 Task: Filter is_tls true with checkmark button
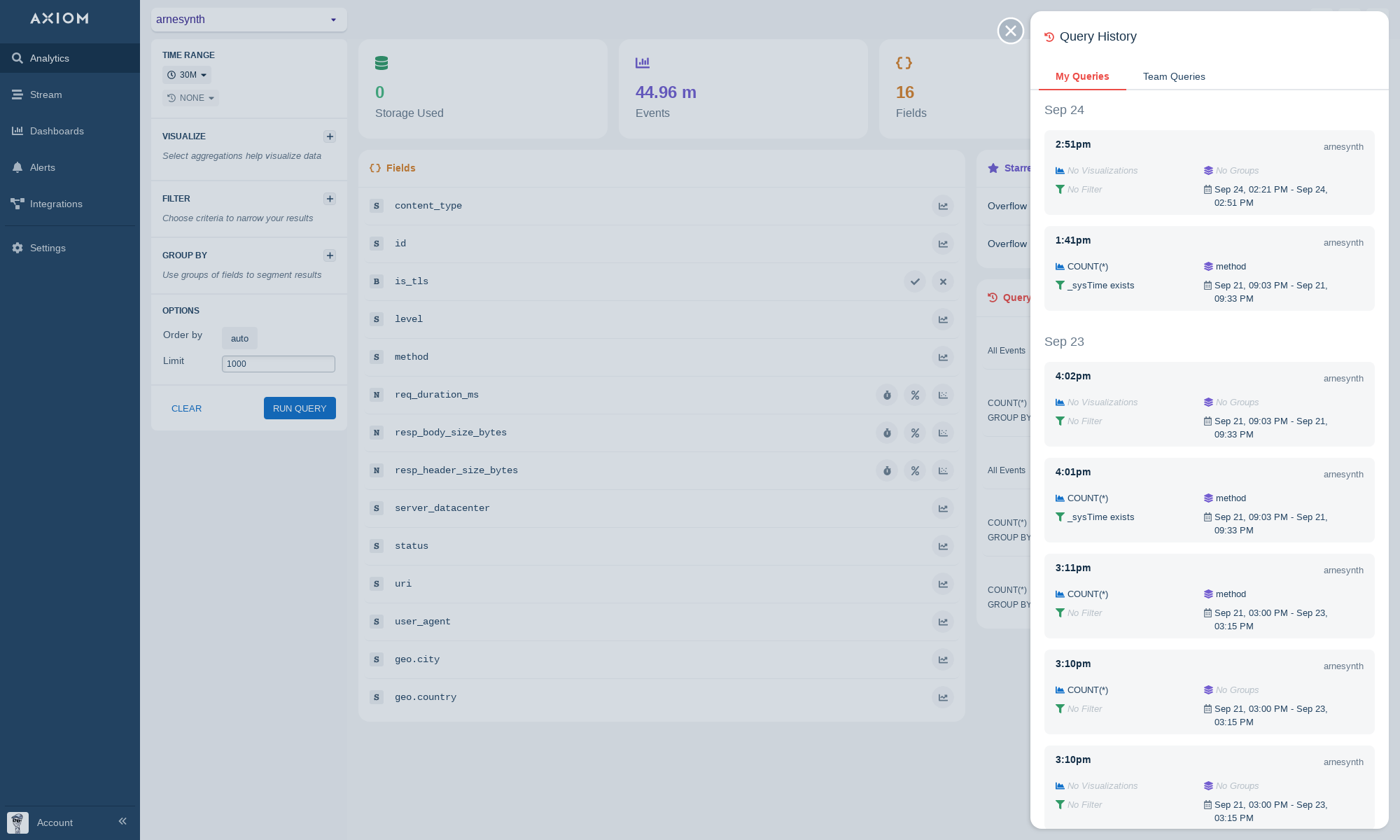(x=915, y=281)
